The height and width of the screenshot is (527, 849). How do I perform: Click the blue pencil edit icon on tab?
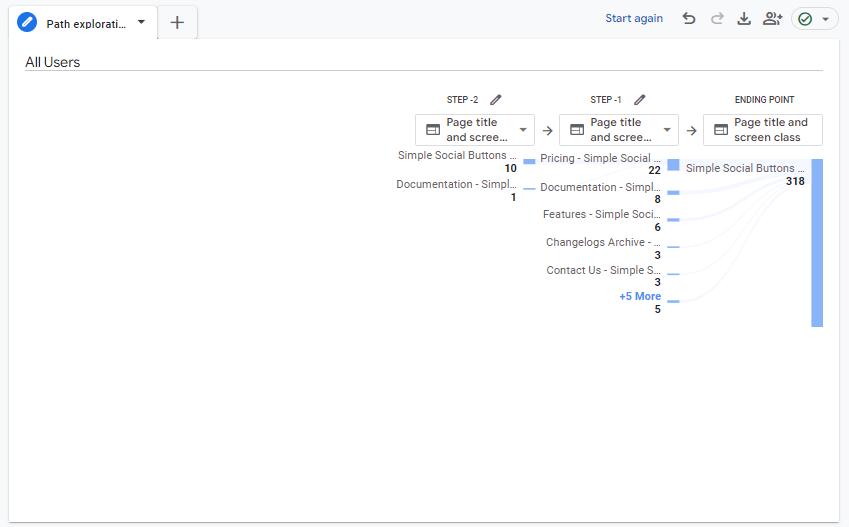coord(27,23)
